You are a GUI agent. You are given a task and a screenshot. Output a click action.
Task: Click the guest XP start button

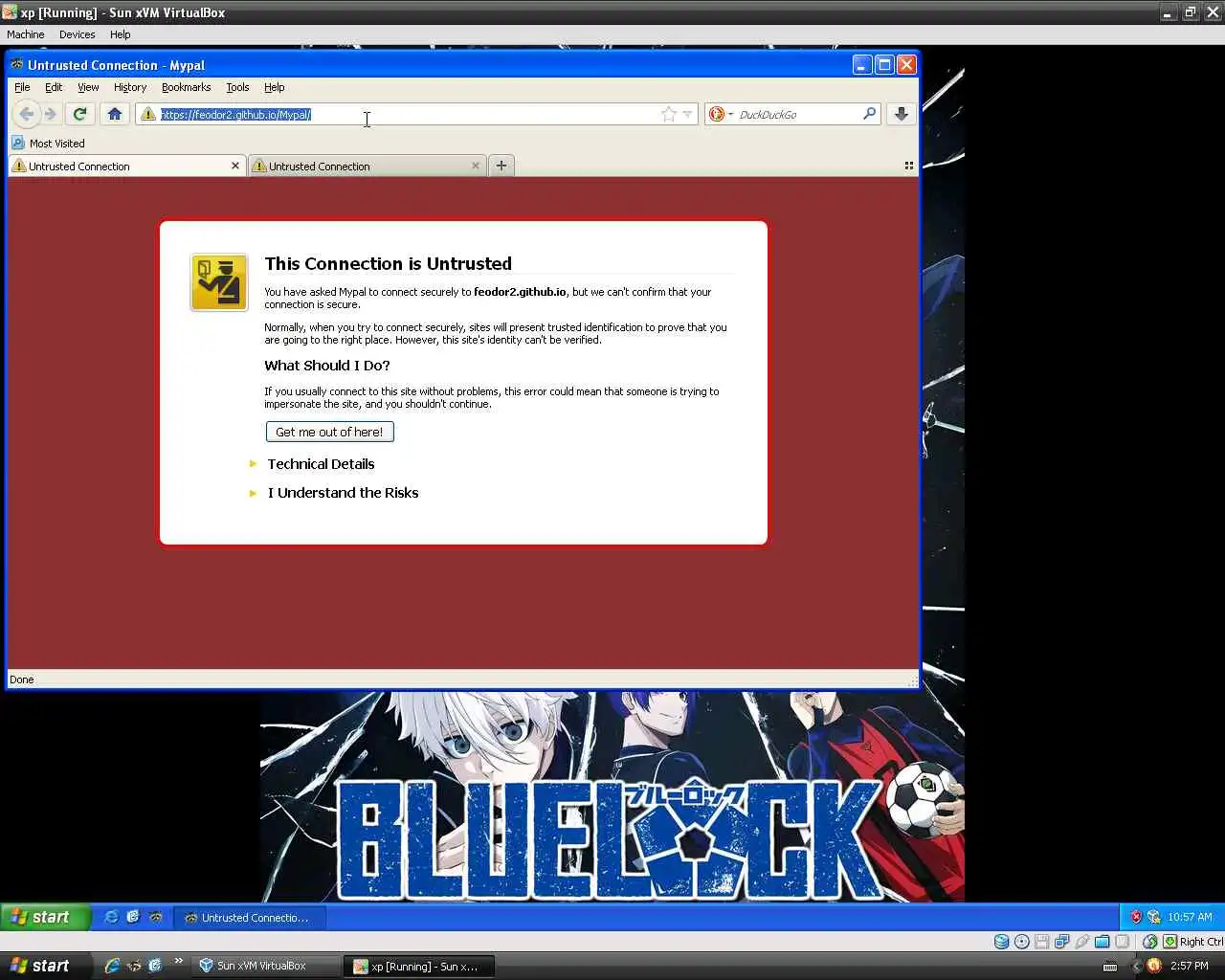pos(45,917)
